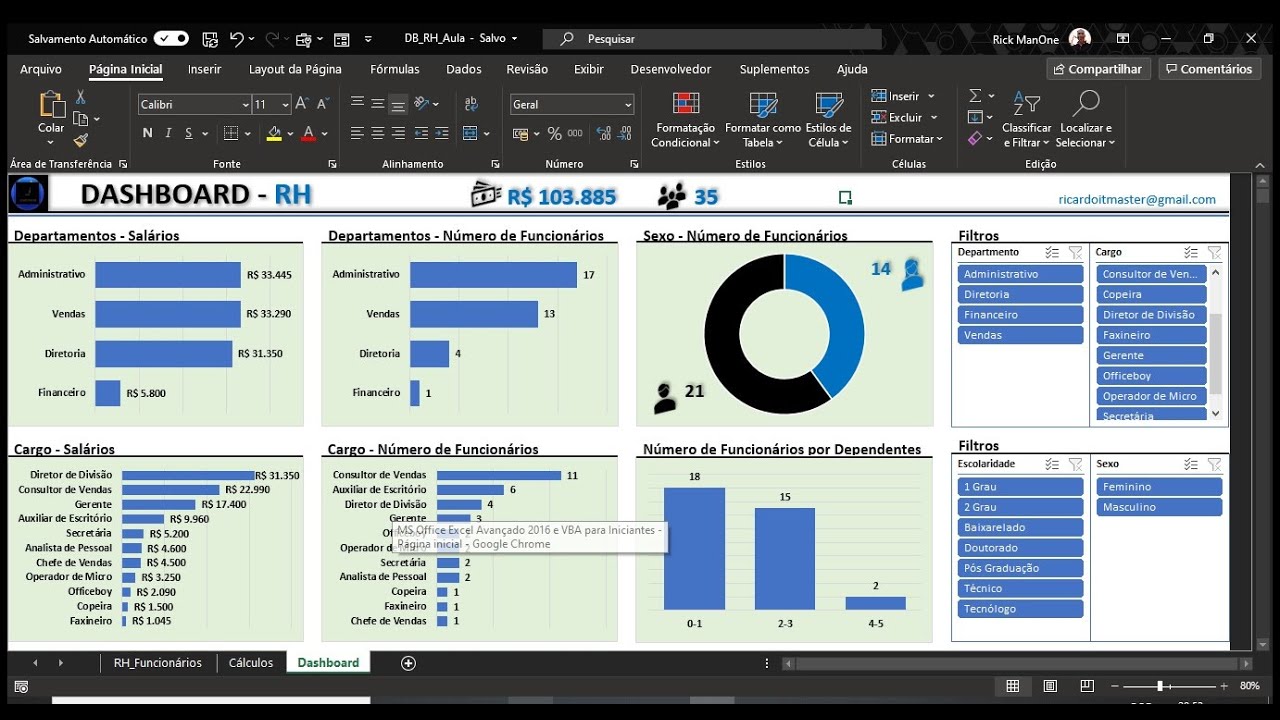The image size is (1280, 720).
Task: Open the borders dropdown arrow
Action: pos(248,133)
